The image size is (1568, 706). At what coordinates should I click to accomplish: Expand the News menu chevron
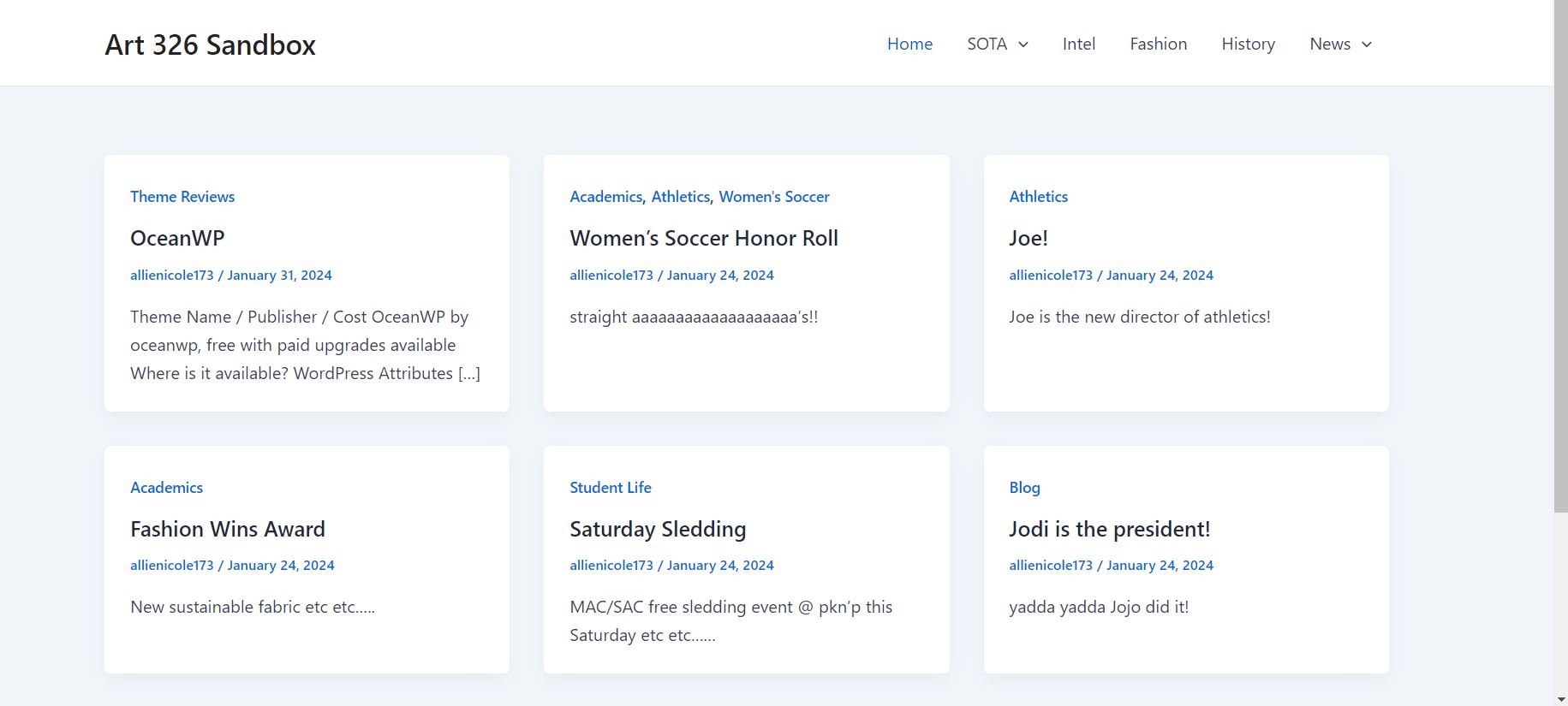coord(1366,44)
